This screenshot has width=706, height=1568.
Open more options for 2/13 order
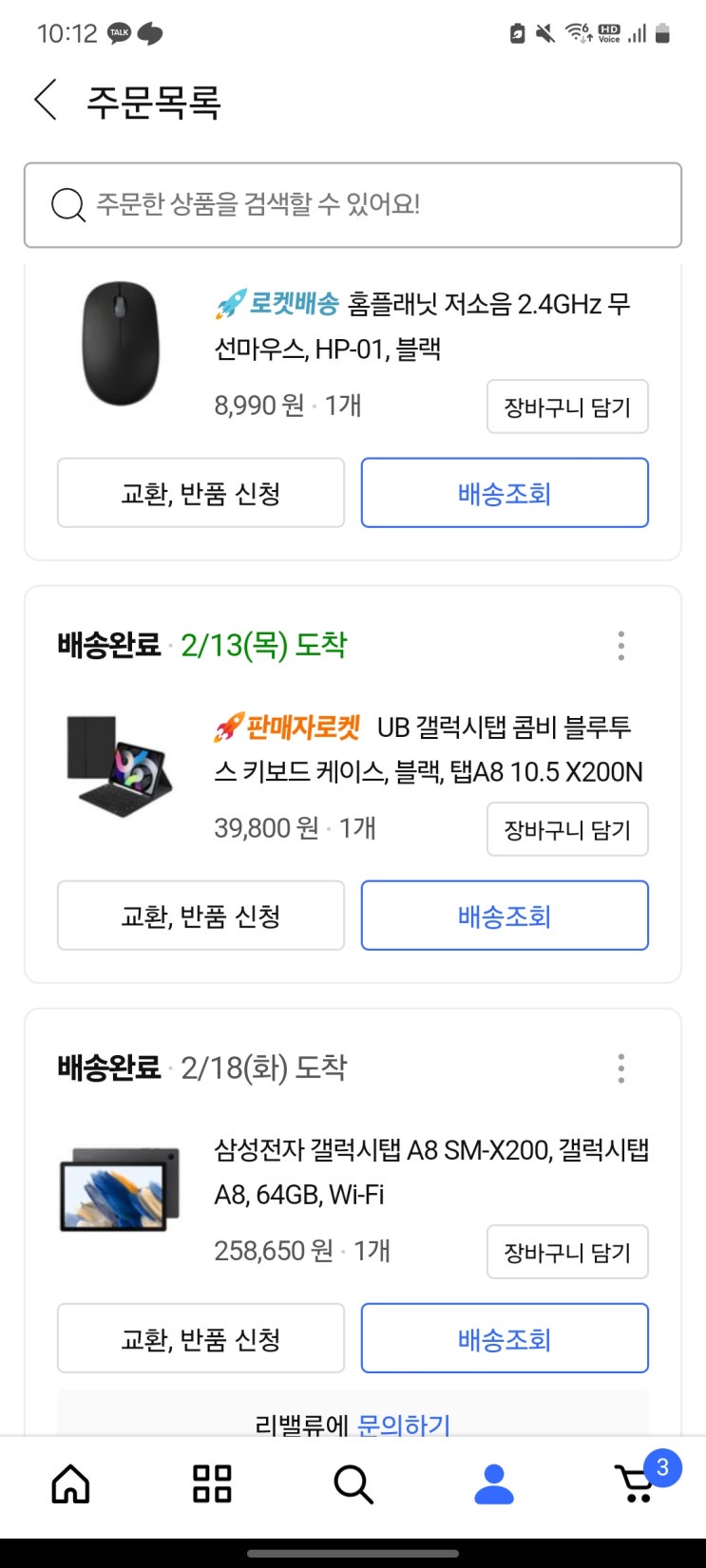tap(620, 646)
